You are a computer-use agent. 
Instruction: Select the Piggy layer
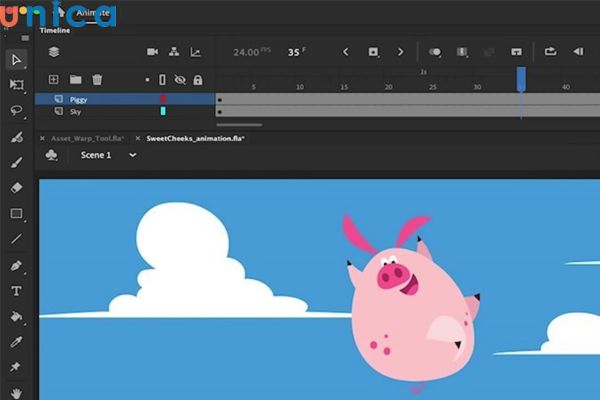[x=125, y=99]
